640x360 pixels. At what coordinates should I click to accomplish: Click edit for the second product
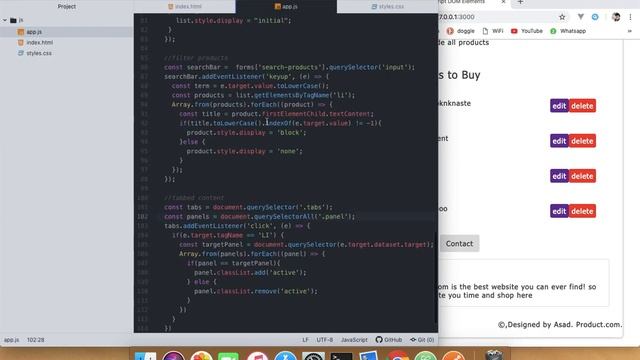coord(559,141)
